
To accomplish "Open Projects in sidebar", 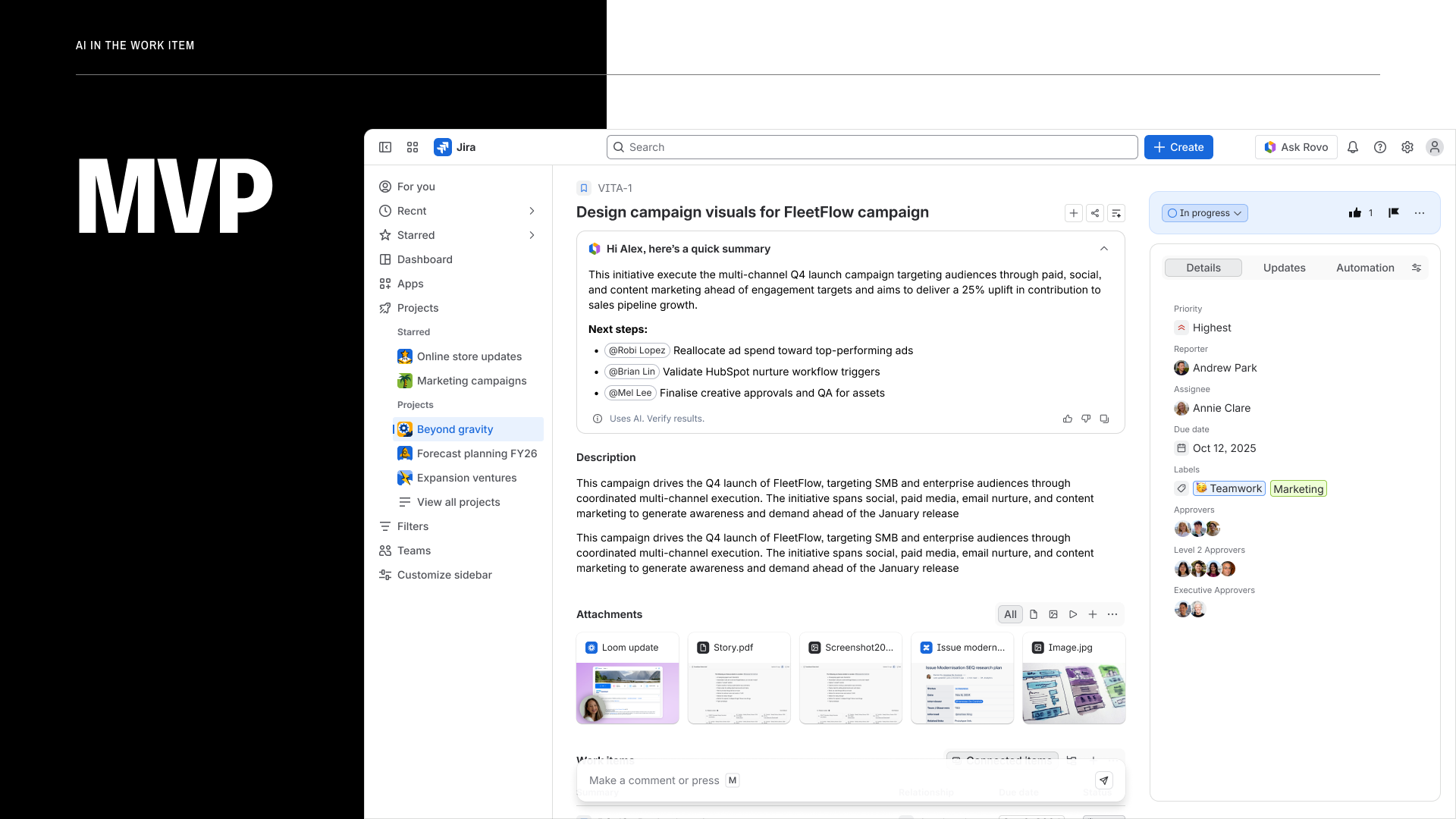I will (460, 308).
